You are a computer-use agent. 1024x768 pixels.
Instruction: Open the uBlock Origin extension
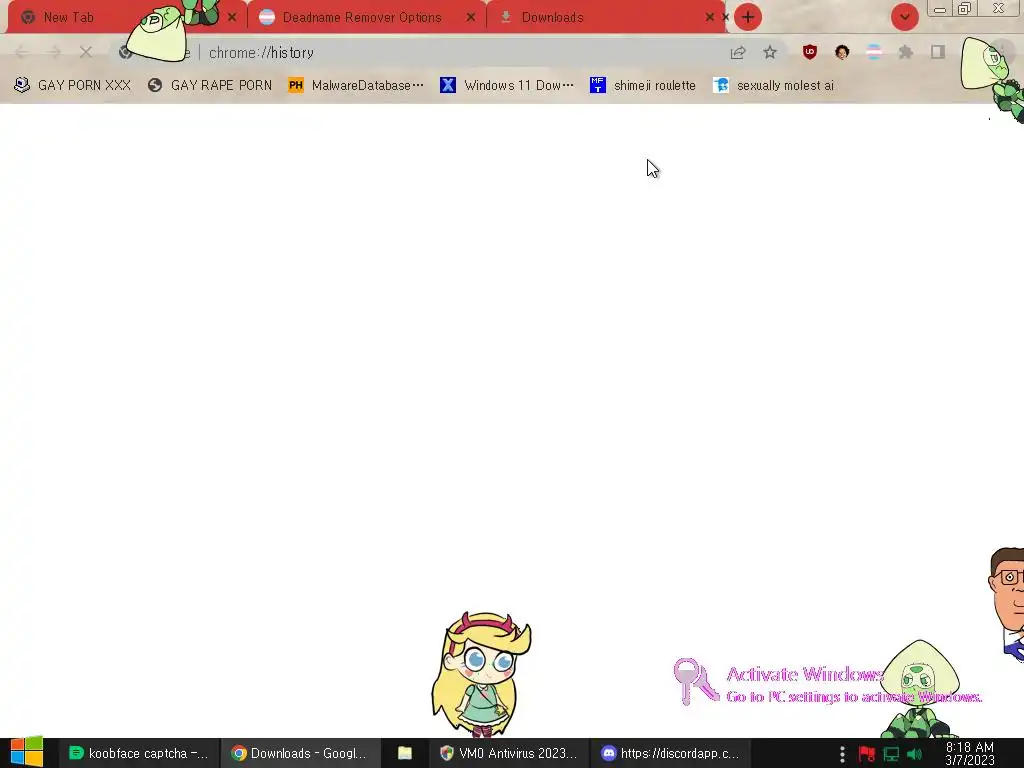pyautogui.click(x=810, y=52)
